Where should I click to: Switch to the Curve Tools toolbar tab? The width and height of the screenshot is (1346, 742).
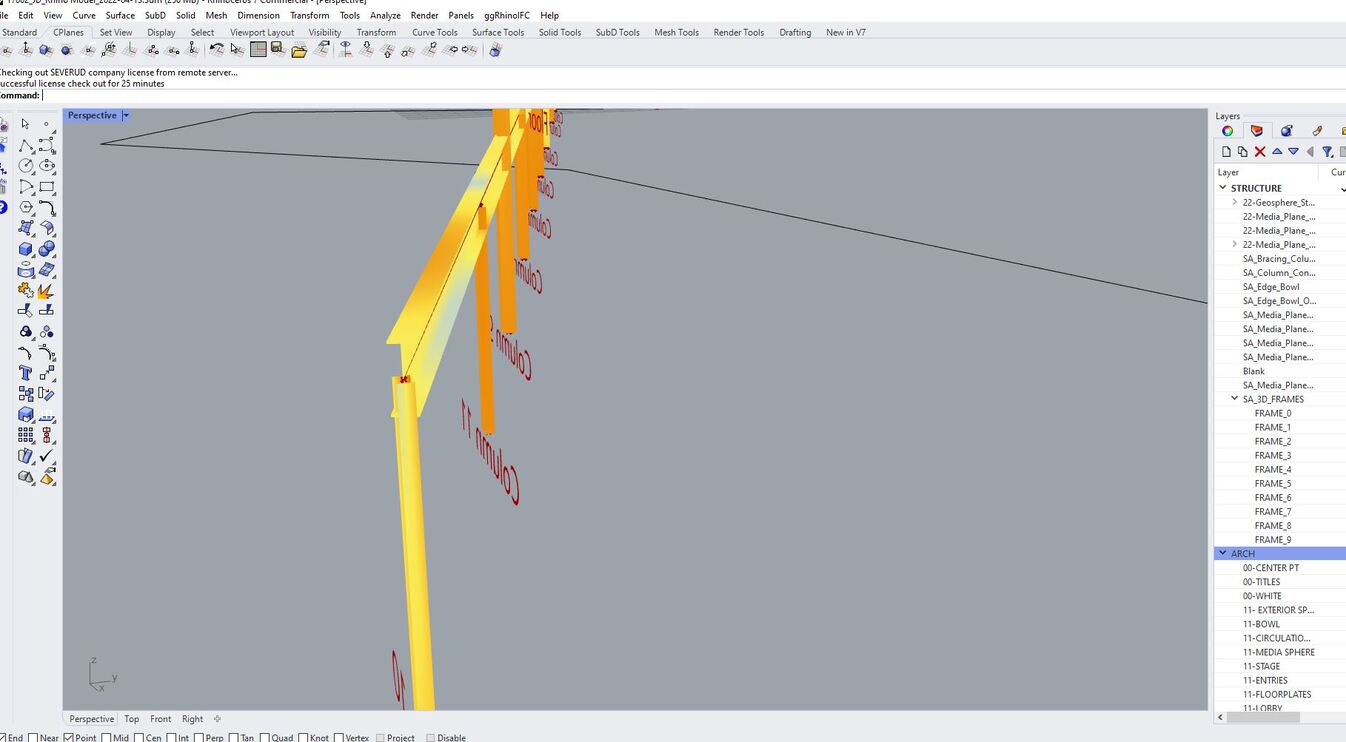pos(434,32)
